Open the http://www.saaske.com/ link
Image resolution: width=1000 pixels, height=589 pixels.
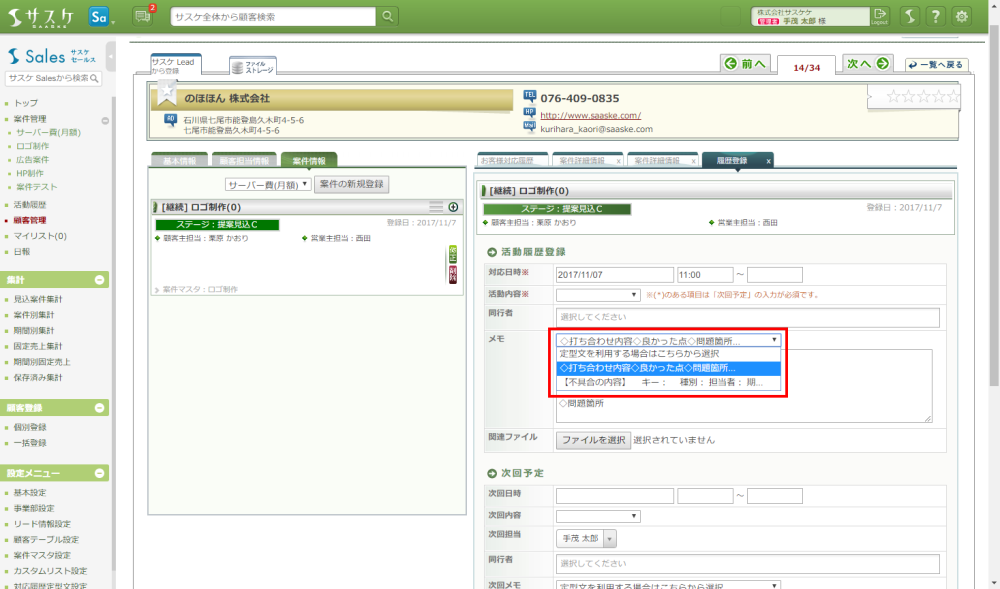(x=590, y=115)
